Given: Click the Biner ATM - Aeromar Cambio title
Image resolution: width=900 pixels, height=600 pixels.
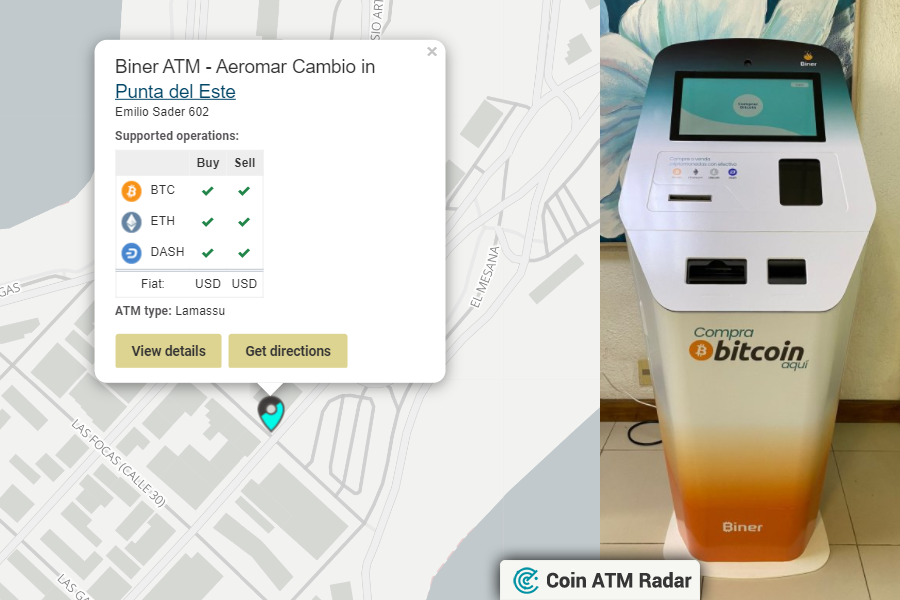Looking at the screenshot, I should 245,67.
